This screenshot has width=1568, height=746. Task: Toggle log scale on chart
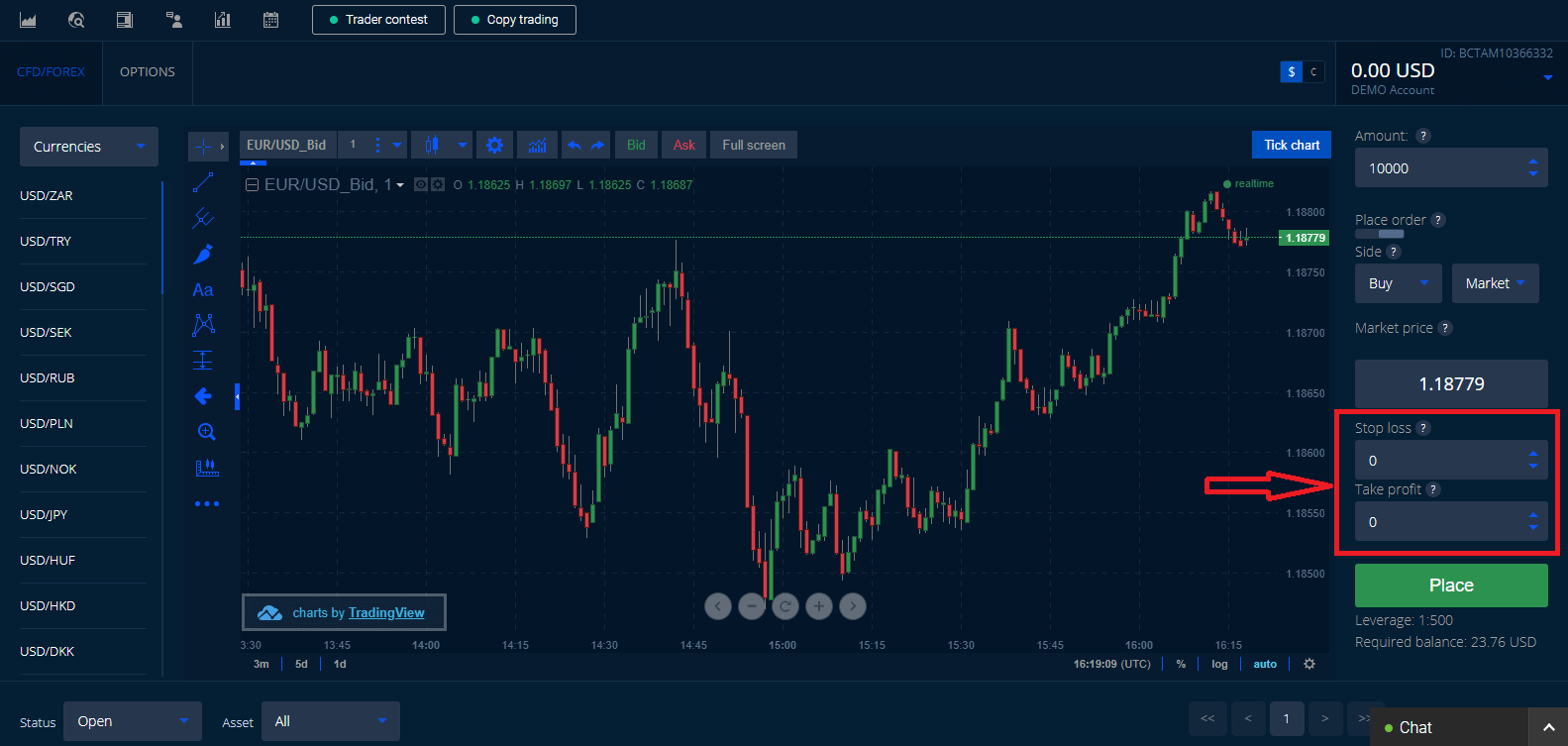click(x=1219, y=664)
